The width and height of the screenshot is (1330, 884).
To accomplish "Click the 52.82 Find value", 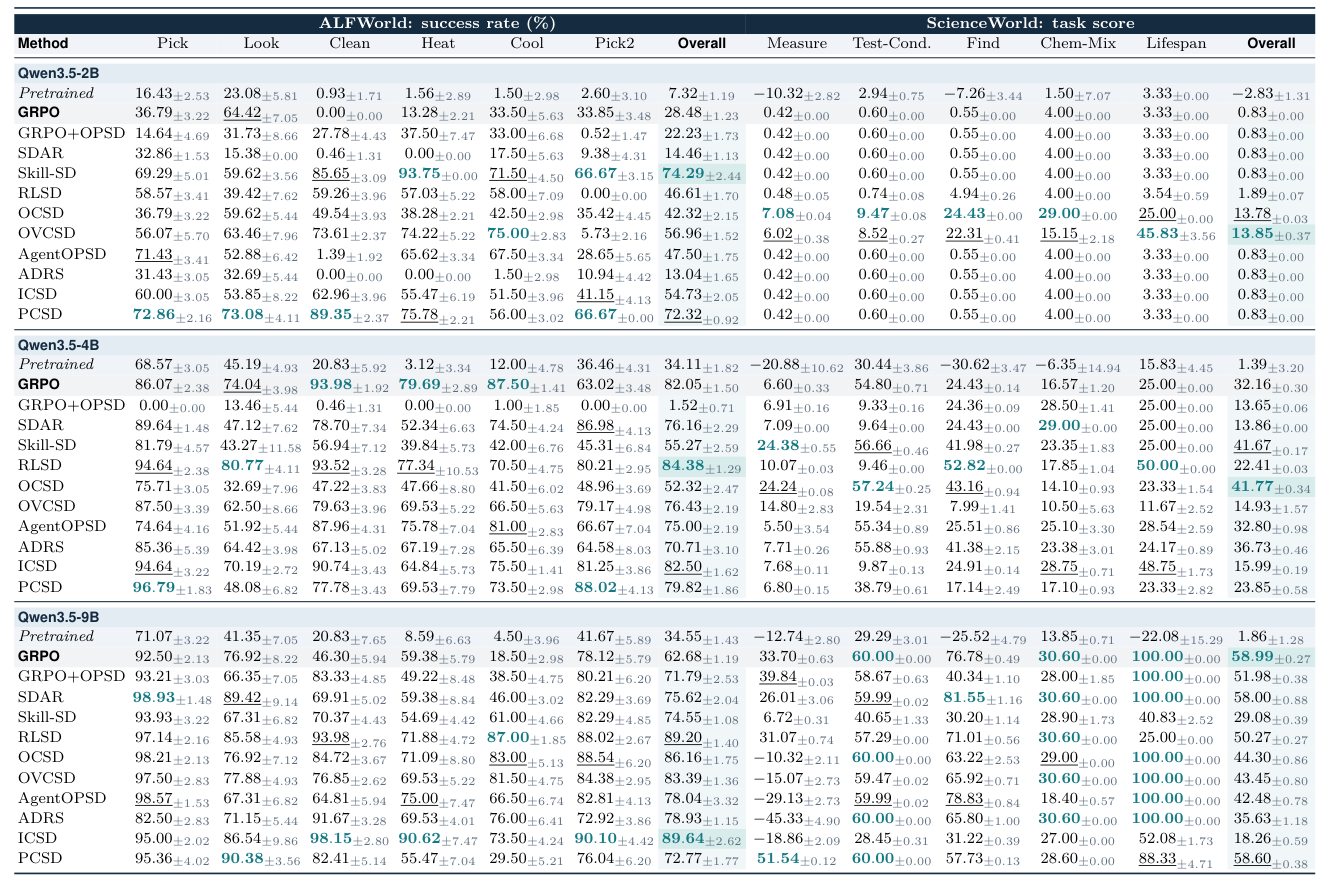I will (x=983, y=465).
